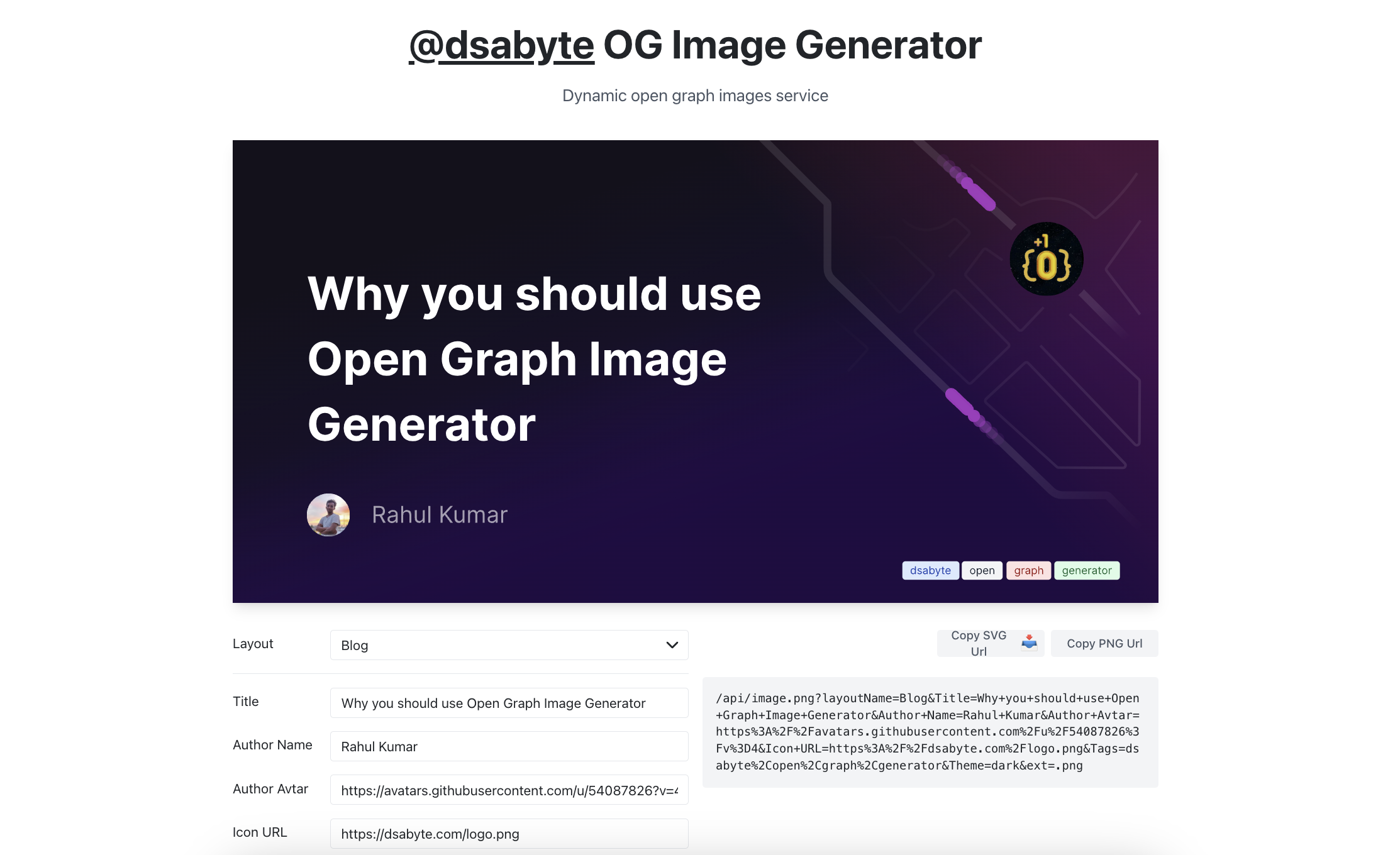Click the dsabyte tag icon
This screenshot has height=855, width=1400.
tap(928, 570)
